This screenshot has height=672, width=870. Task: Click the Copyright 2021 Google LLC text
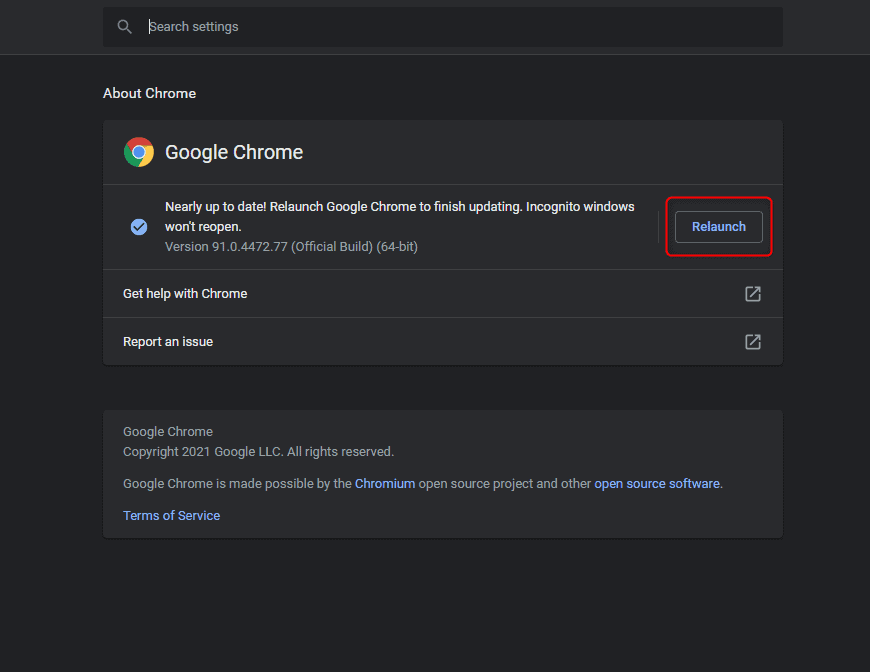[259, 452]
